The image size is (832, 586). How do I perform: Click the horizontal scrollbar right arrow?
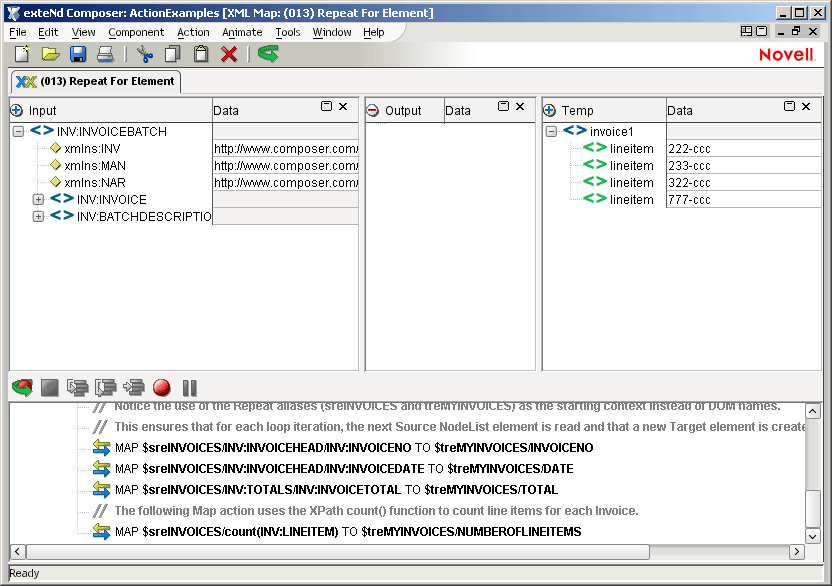click(796, 551)
